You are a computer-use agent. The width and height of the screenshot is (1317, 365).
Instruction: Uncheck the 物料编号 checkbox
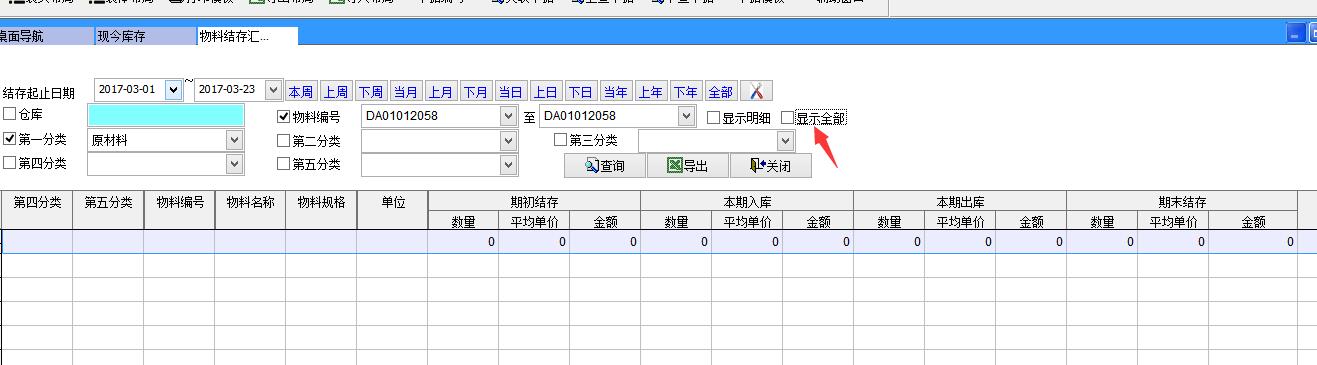[284, 116]
